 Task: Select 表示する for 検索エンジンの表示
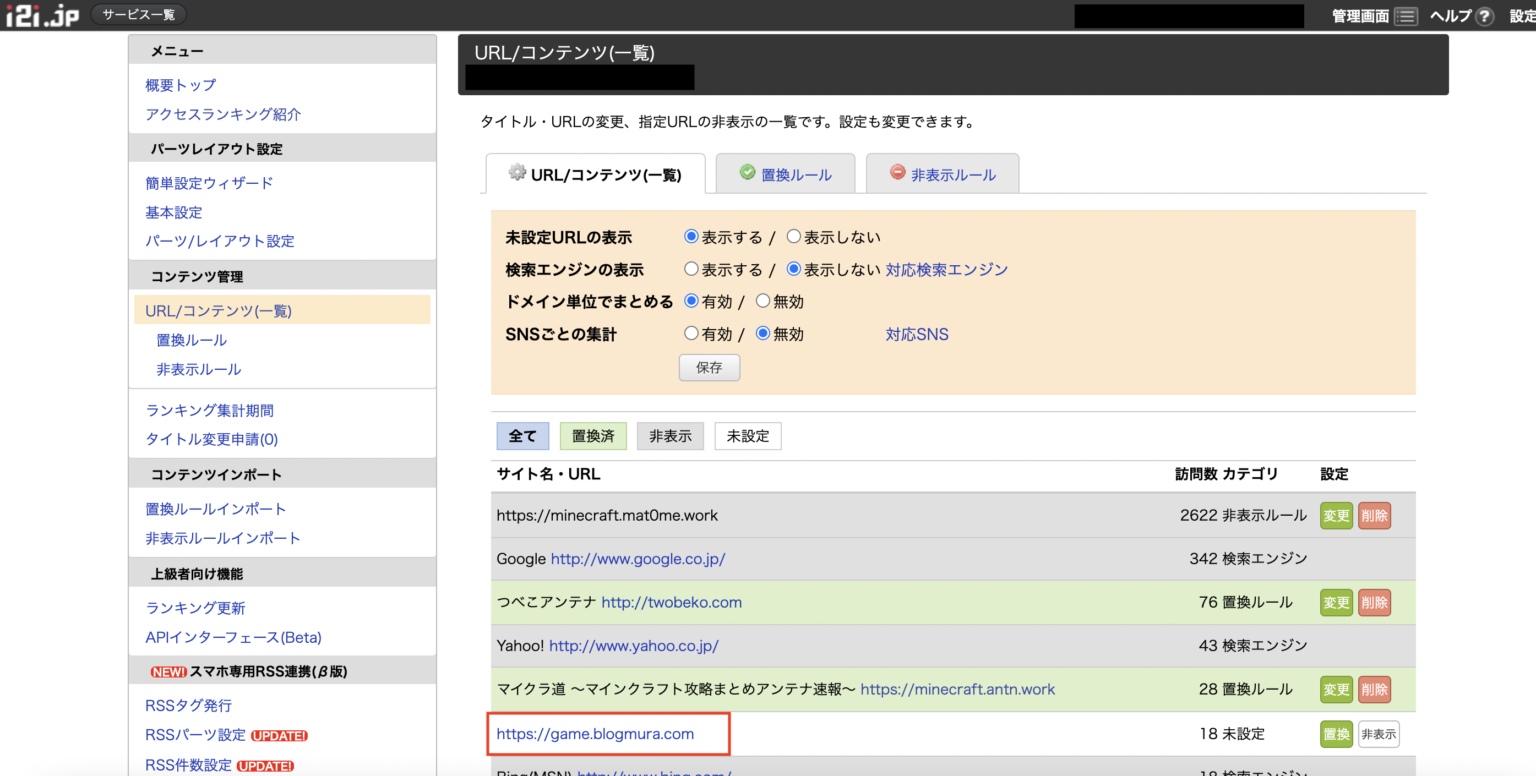[x=692, y=268]
